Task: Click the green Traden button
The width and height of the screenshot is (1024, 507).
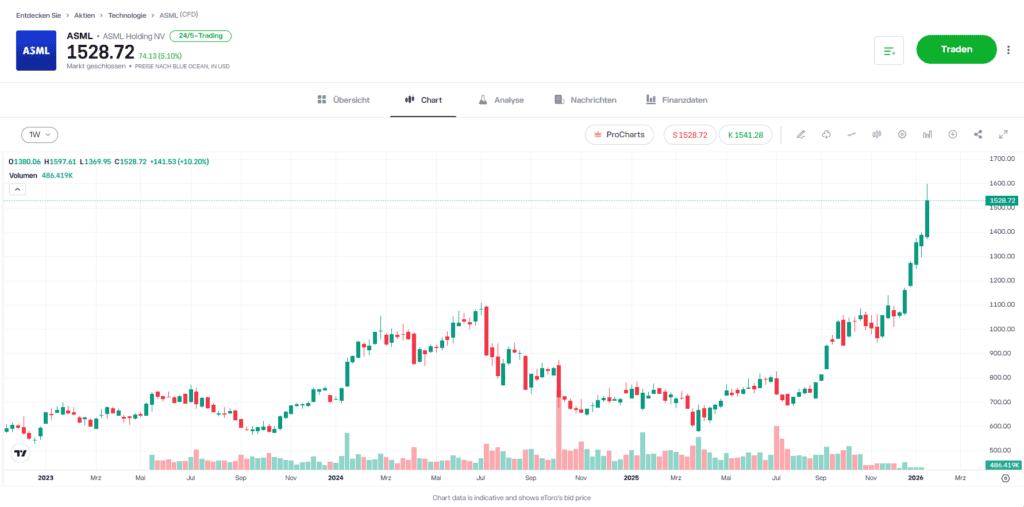Action: tap(956, 49)
